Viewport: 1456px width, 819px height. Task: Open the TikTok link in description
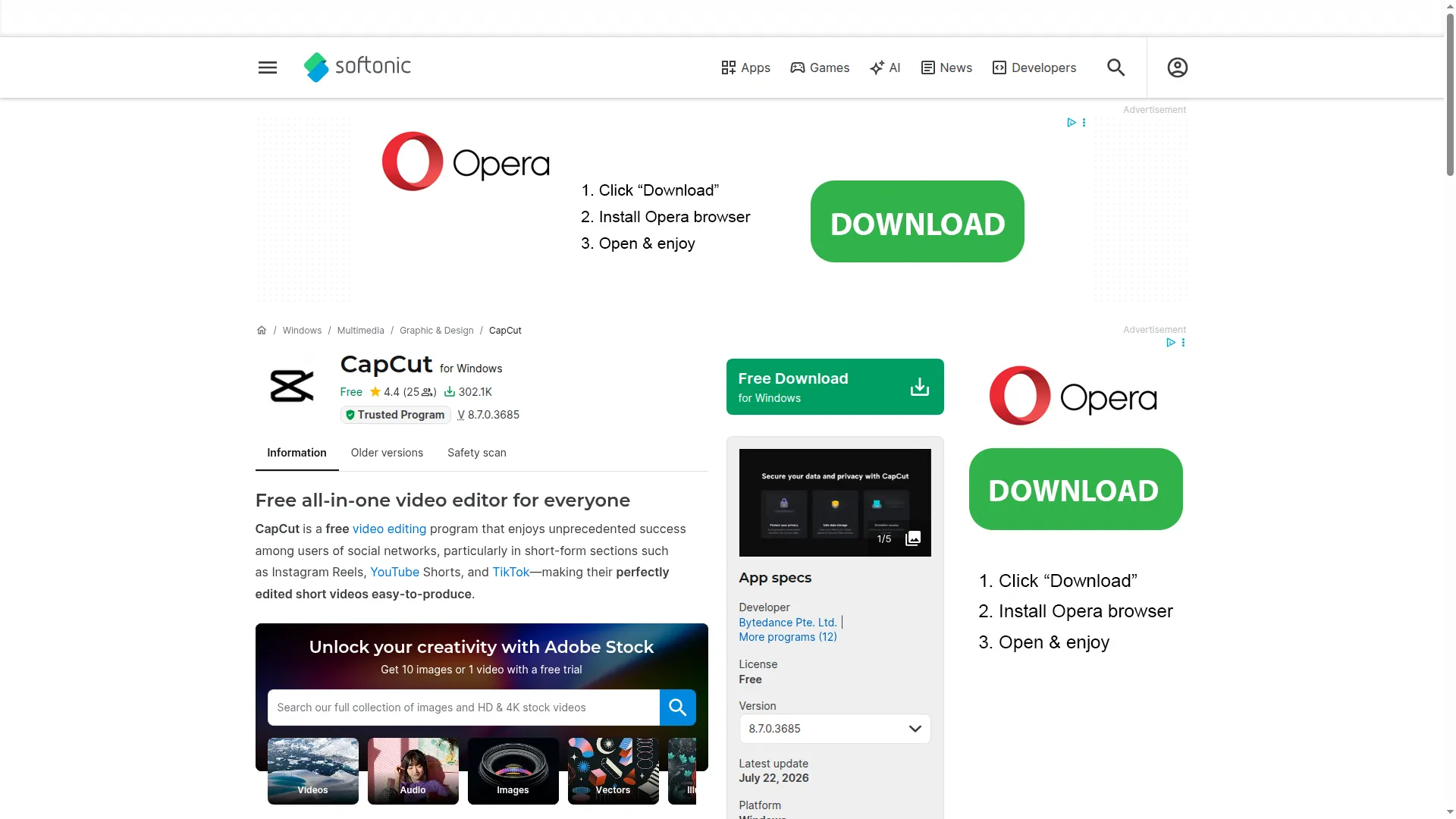pyautogui.click(x=510, y=572)
